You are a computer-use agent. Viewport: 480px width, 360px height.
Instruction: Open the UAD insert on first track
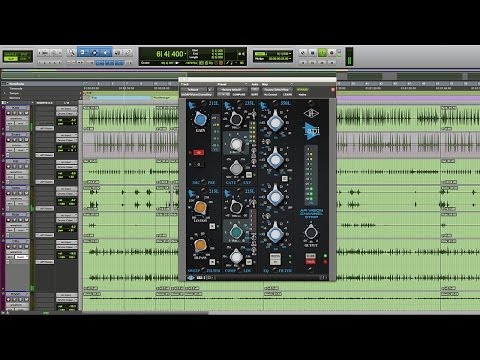point(45,128)
